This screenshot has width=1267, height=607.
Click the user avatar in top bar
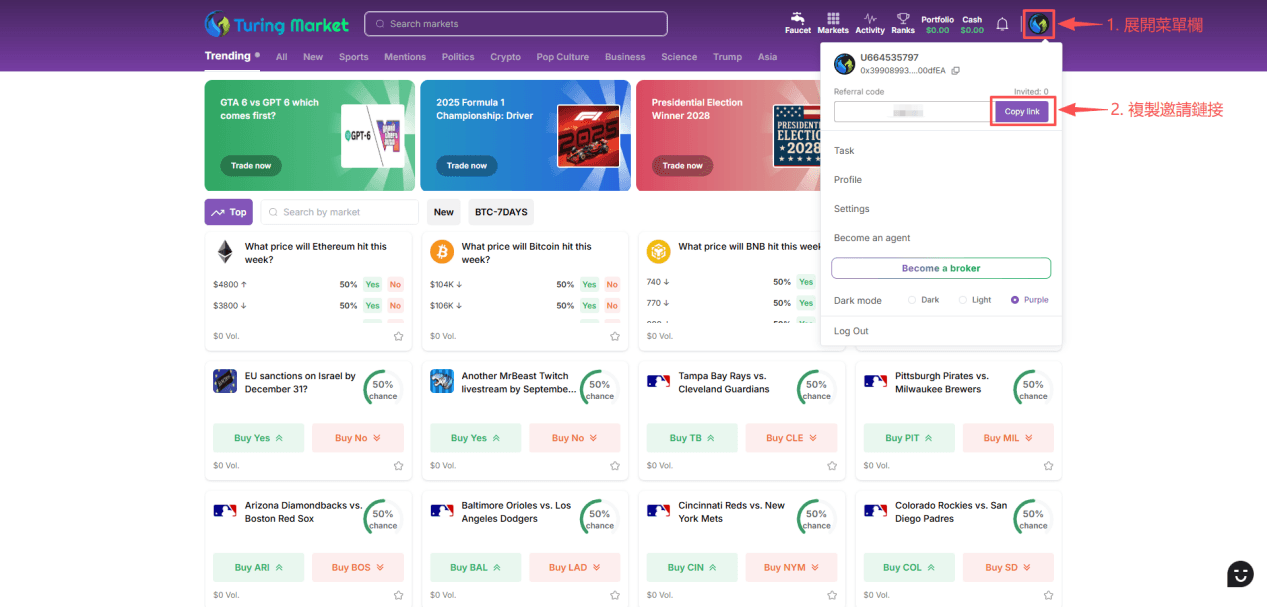(x=1039, y=24)
